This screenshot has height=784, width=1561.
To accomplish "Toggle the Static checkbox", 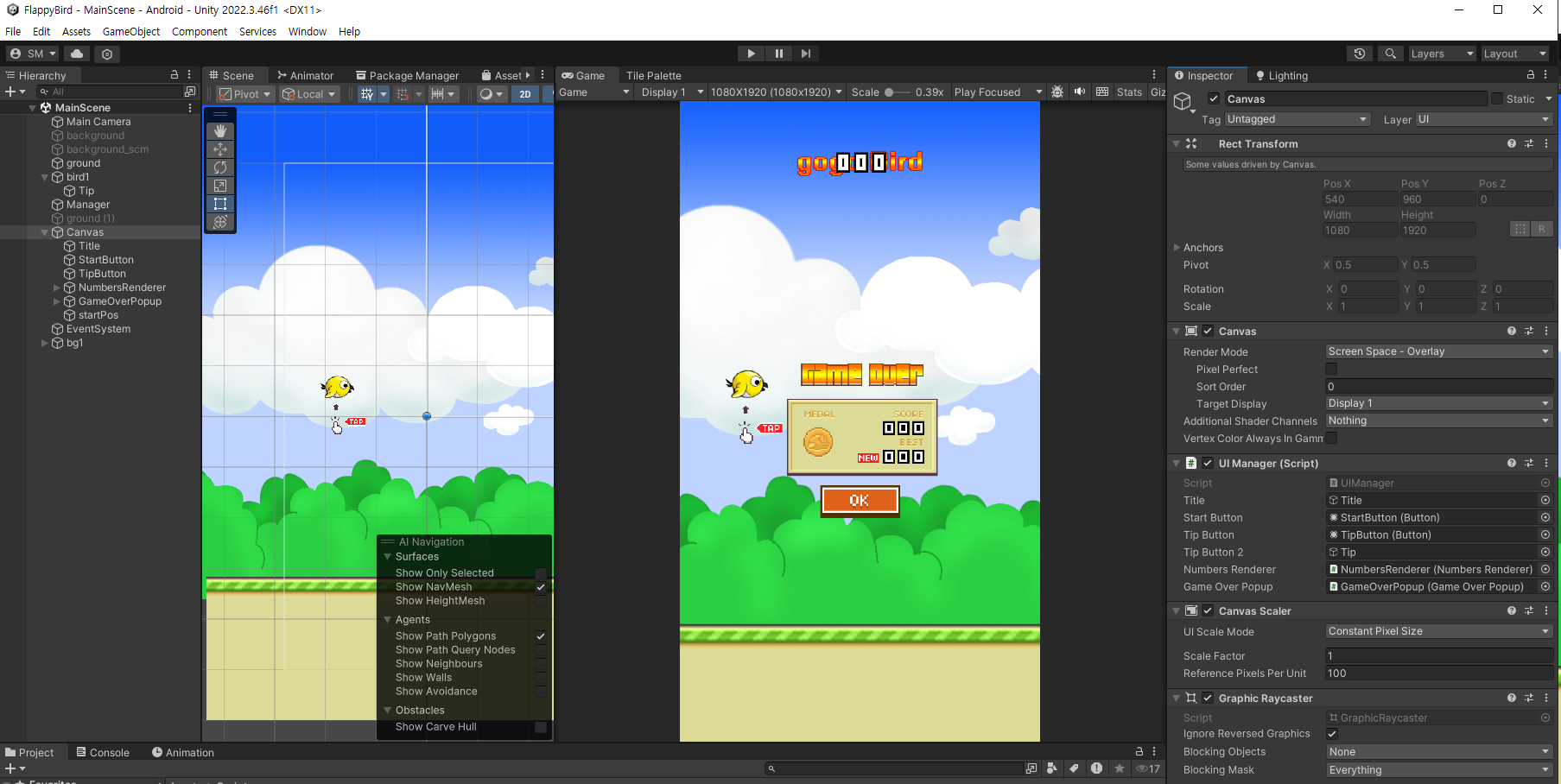I will pos(1497,99).
